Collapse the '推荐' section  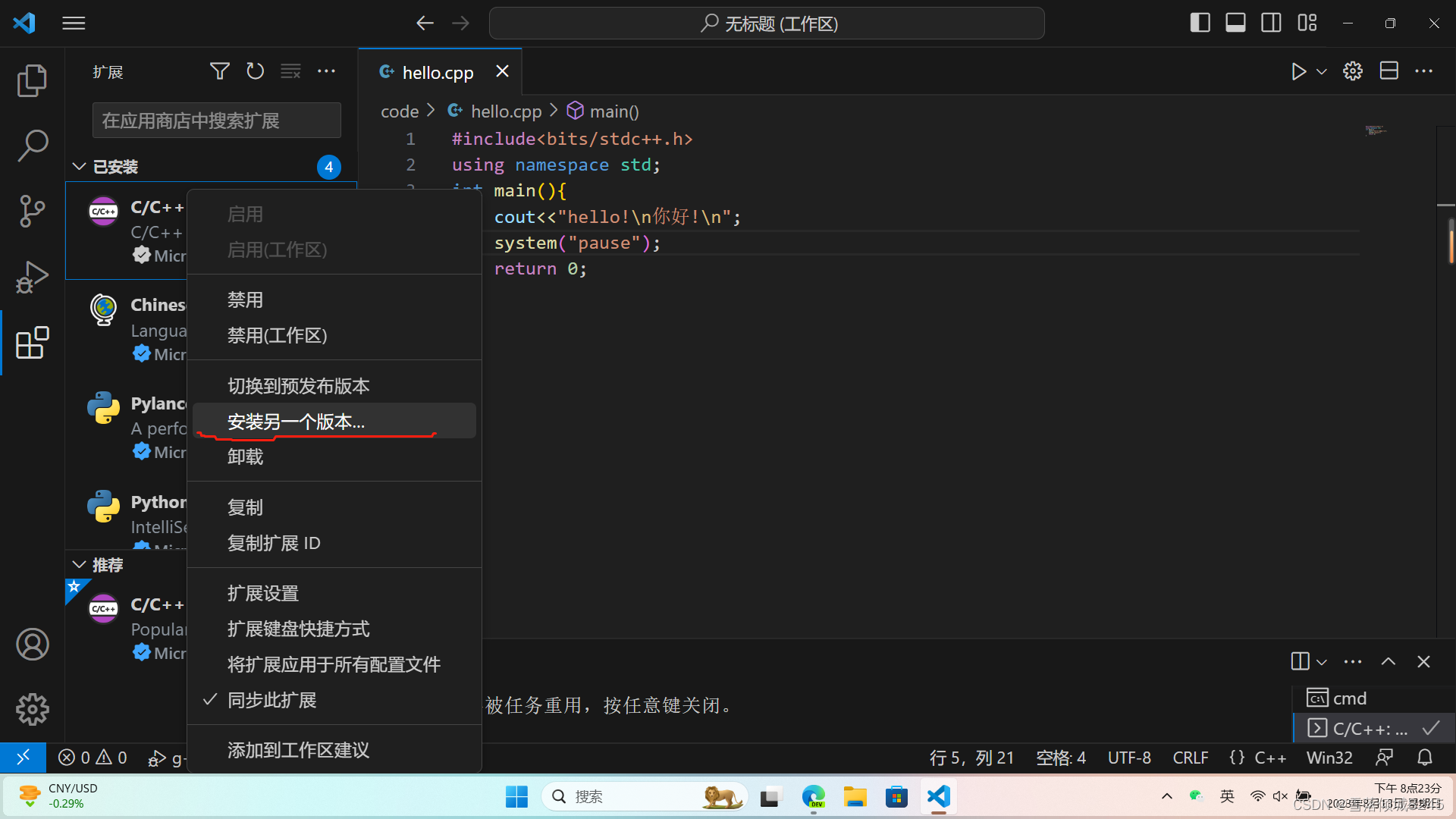point(79,565)
